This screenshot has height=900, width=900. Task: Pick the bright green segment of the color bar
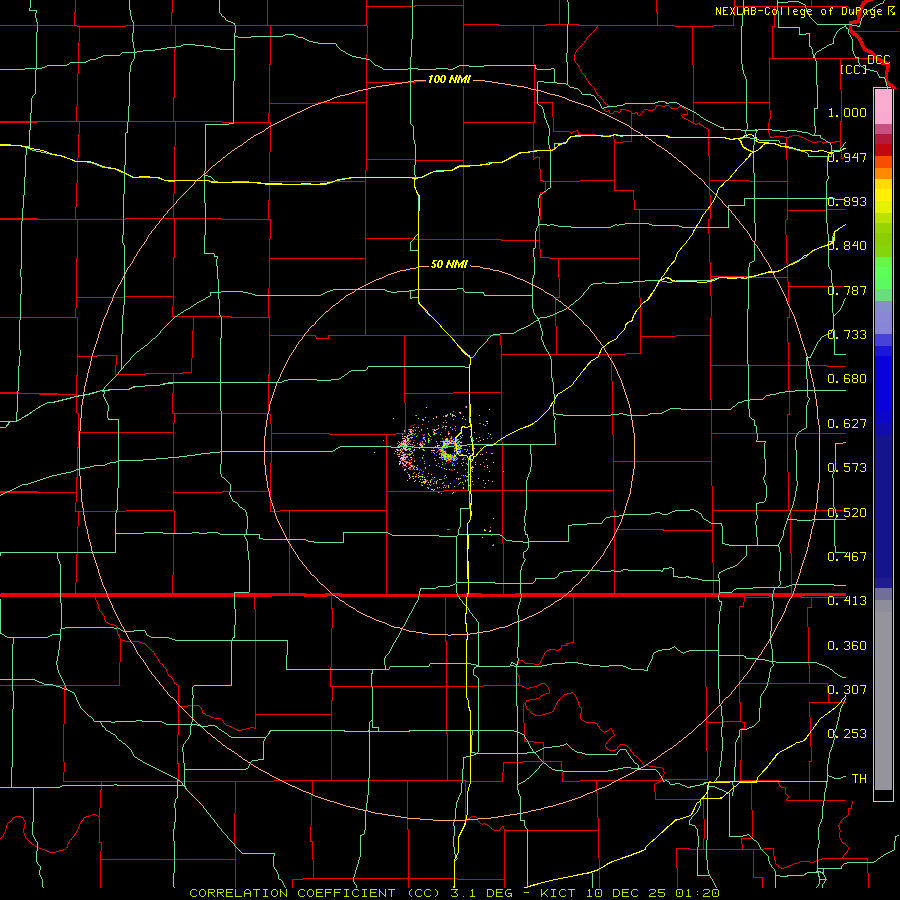[883, 273]
